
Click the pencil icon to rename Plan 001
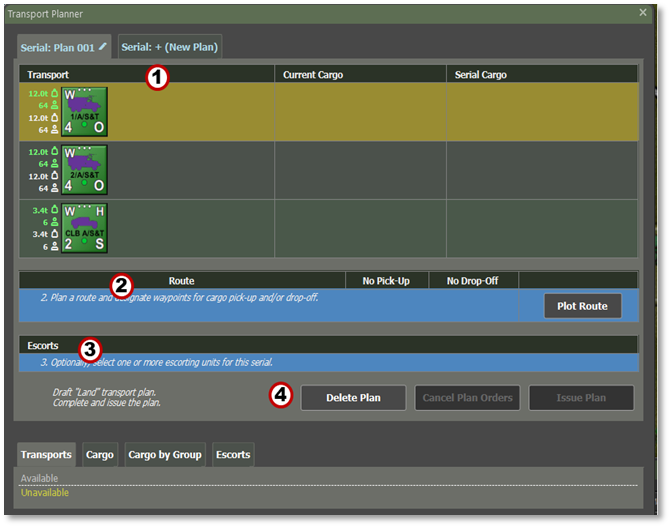[x=102, y=46]
